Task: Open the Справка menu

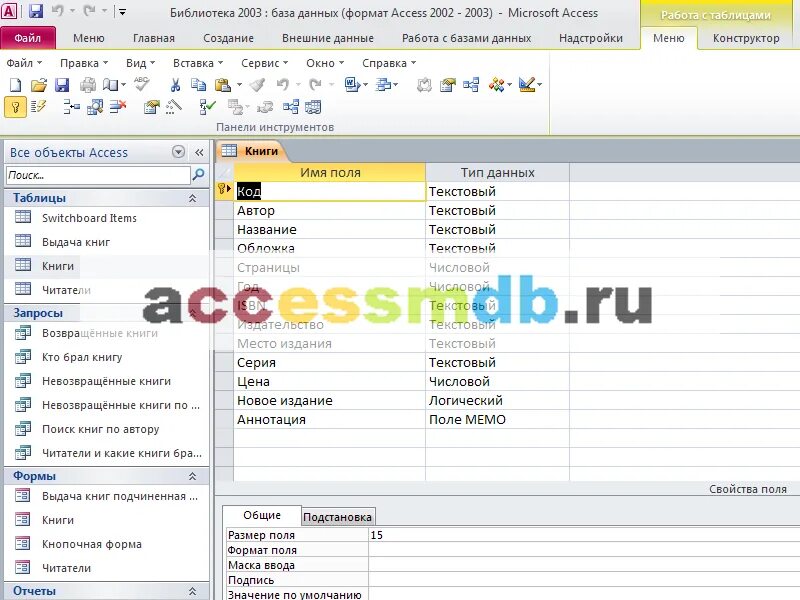Action: [389, 63]
